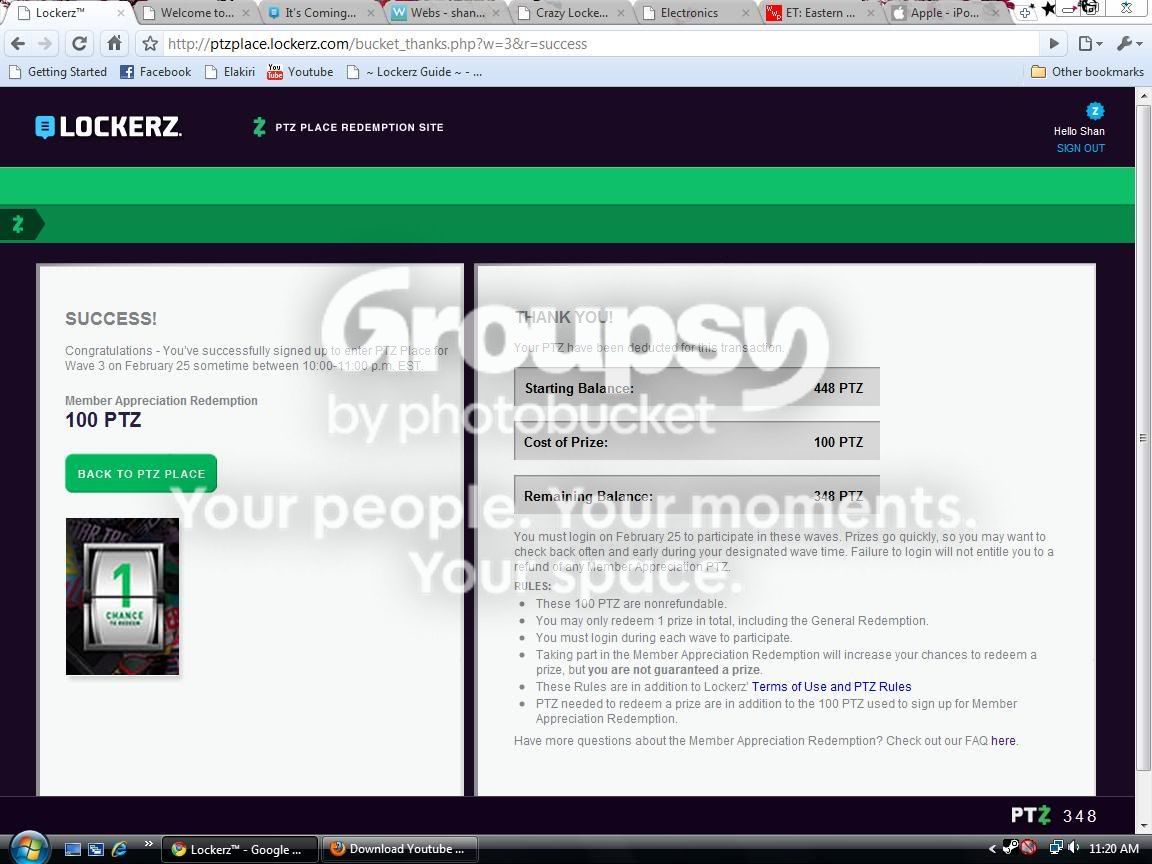Click the Lockerz logo

[108, 126]
